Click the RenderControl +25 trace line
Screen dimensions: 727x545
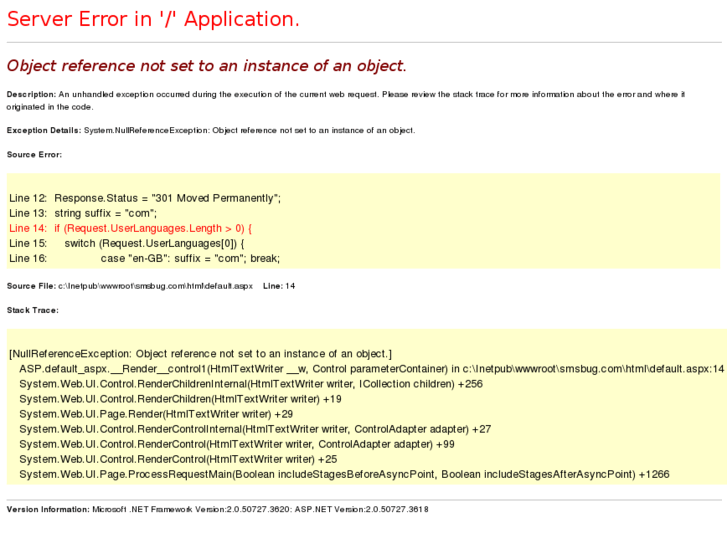click(x=178, y=459)
